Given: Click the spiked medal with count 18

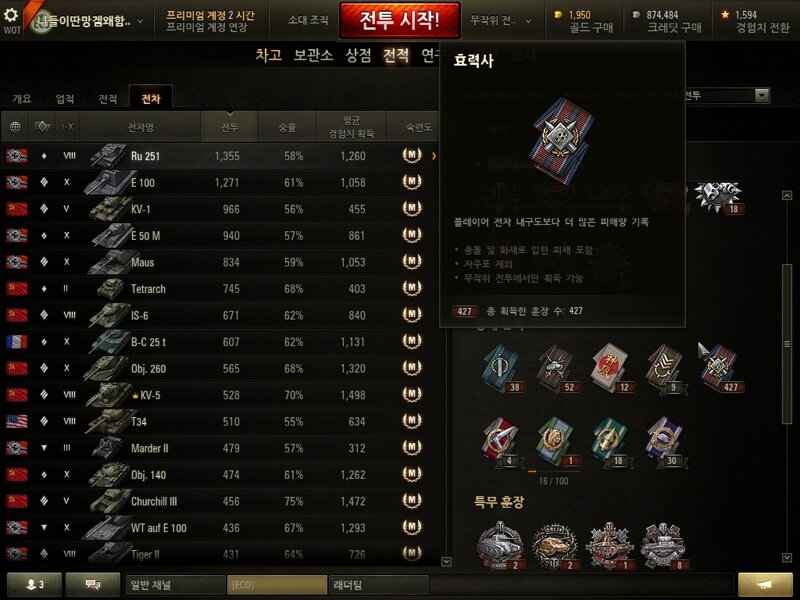Looking at the screenshot, I should click(x=719, y=198).
